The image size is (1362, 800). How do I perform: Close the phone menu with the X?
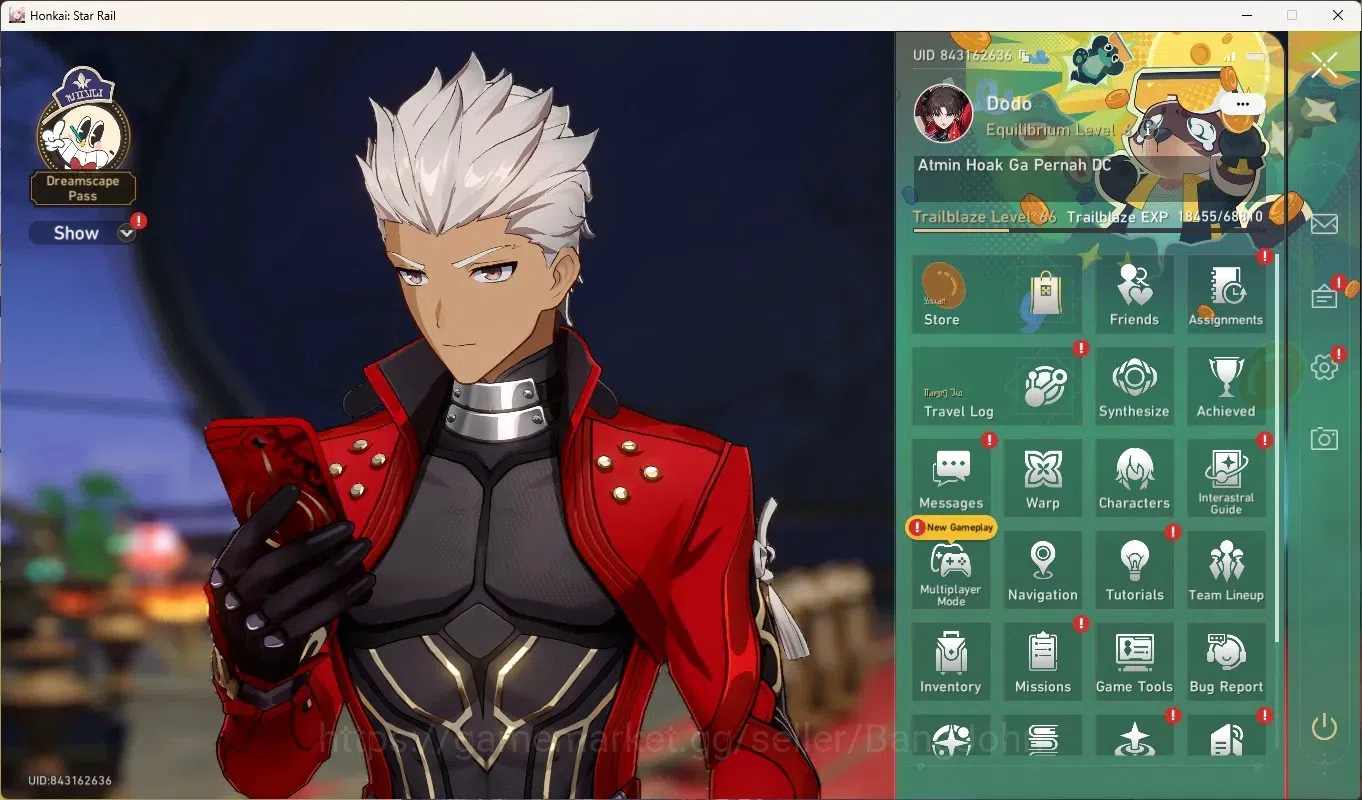(1324, 66)
